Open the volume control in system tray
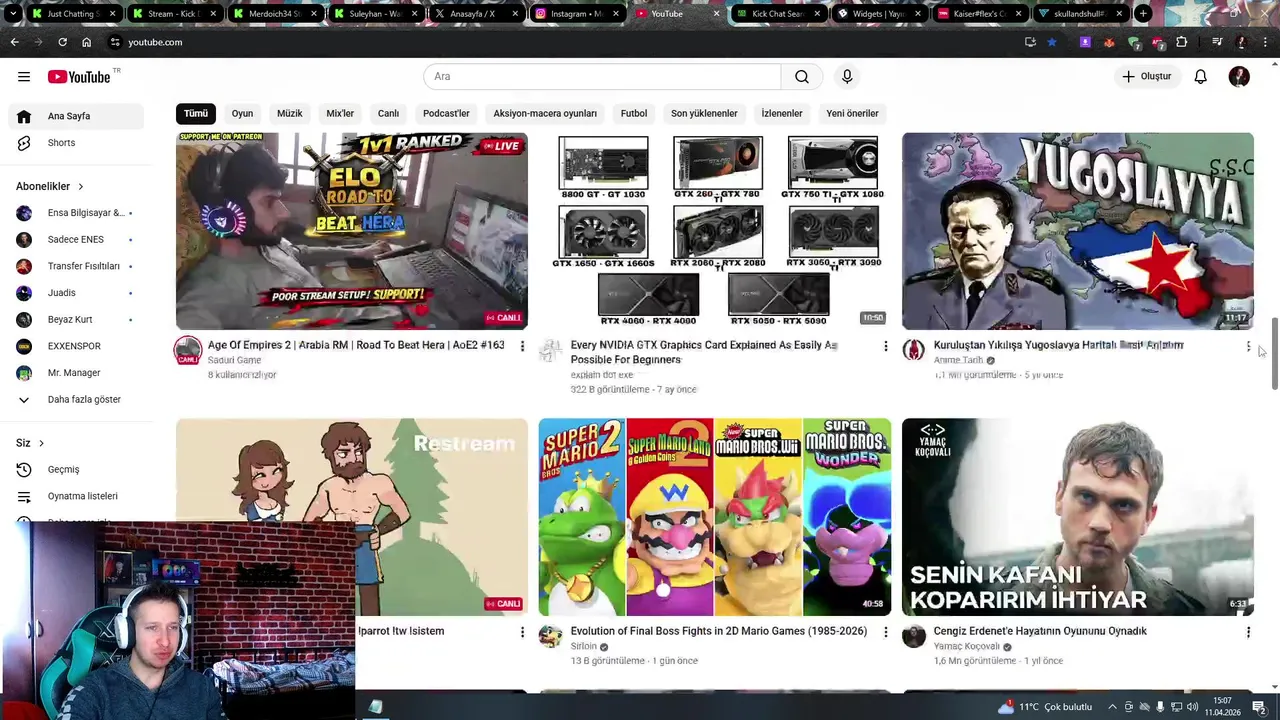Image resolution: width=1280 pixels, height=720 pixels. 1192,707
